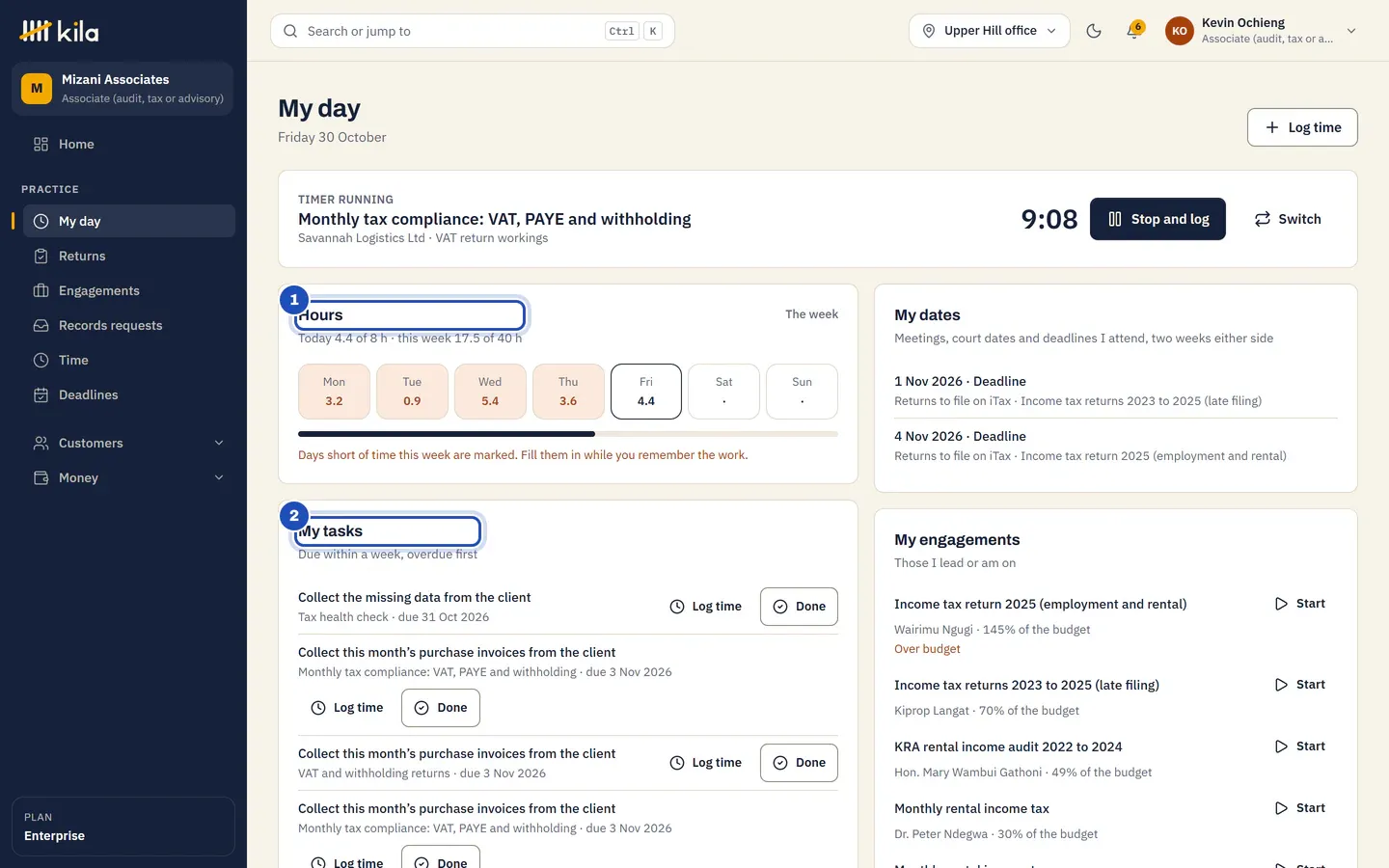Viewport: 1389px width, 868px height.
Task: Go to Returns in the sidebar
Action: pyautogui.click(x=128, y=256)
